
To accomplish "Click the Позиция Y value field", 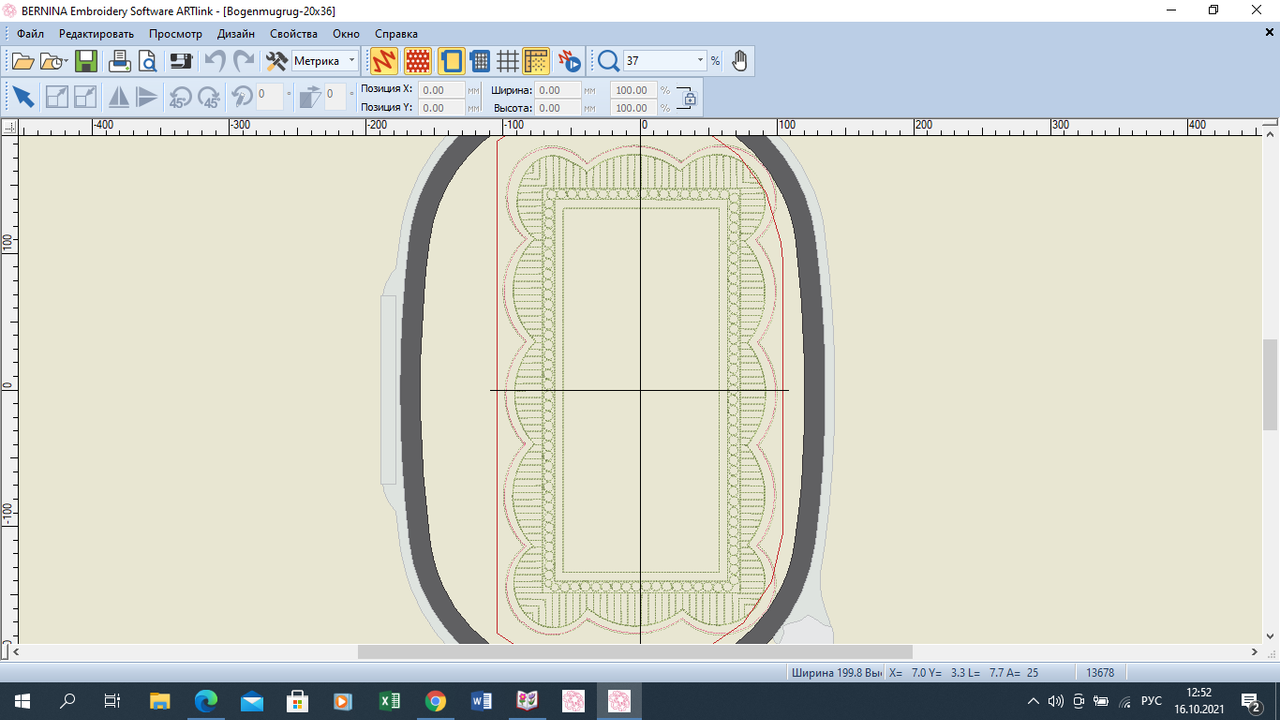I will pyautogui.click(x=441, y=107).
